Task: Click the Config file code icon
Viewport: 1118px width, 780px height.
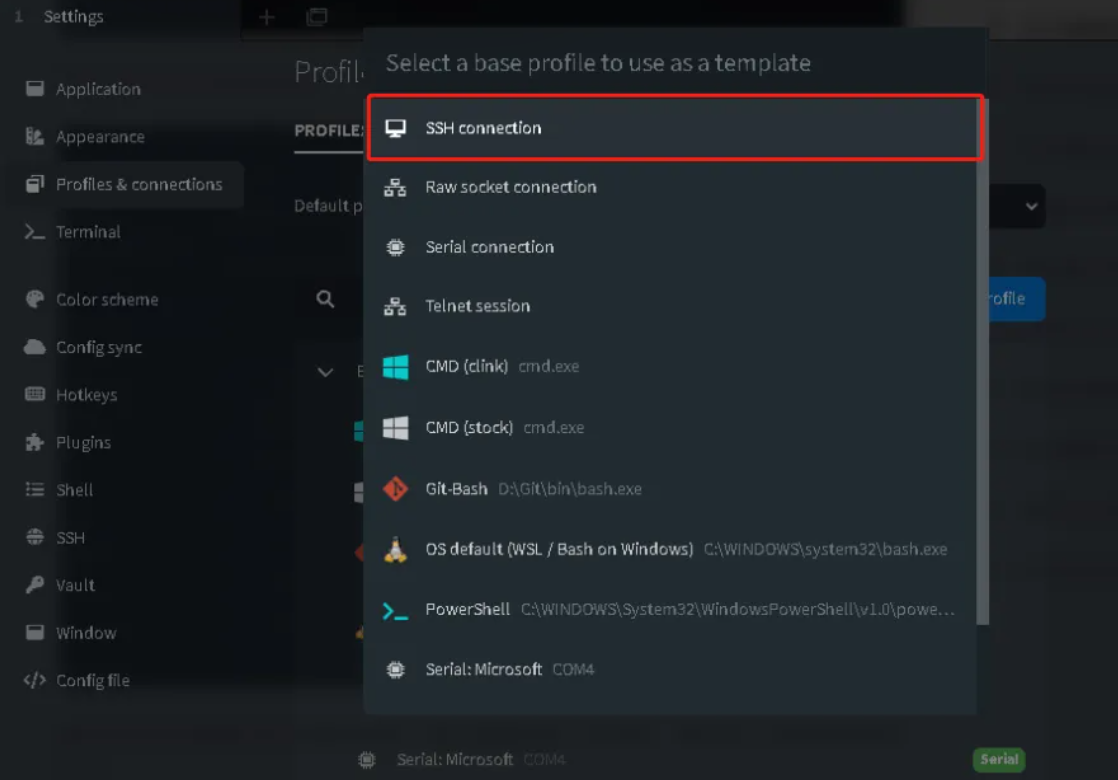Action: pos(34,680)
